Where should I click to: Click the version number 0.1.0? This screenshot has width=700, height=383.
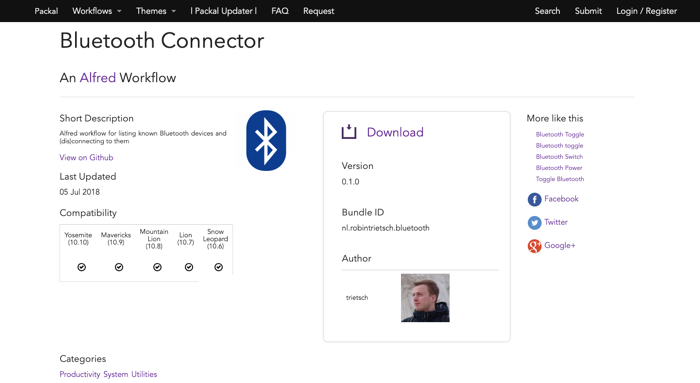coord(350,182)
